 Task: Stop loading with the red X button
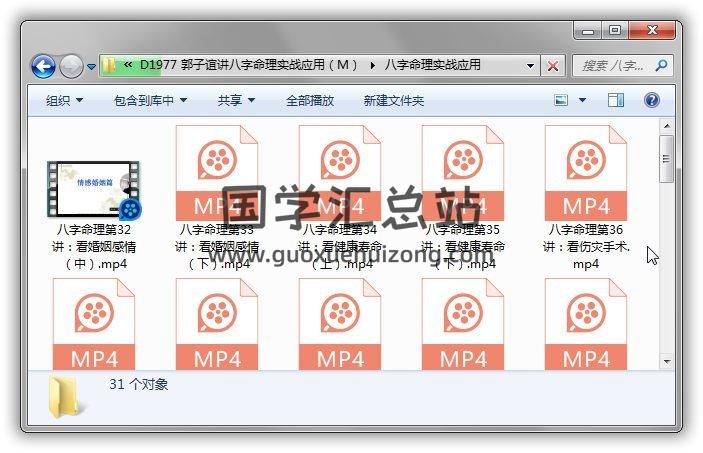pyautogui.click(x=553, y=66)
